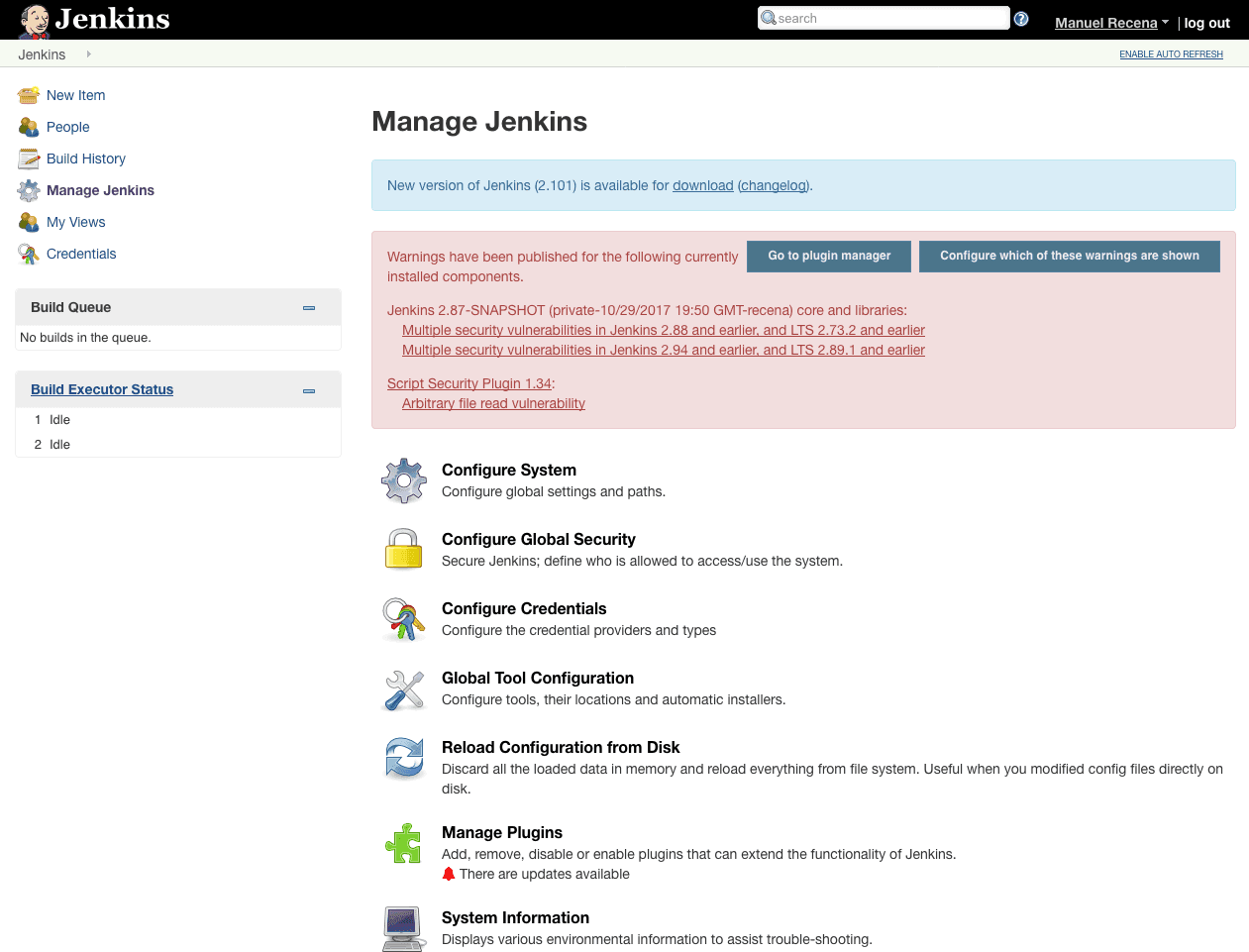Open the help question mark icon

click(1021, 18)
